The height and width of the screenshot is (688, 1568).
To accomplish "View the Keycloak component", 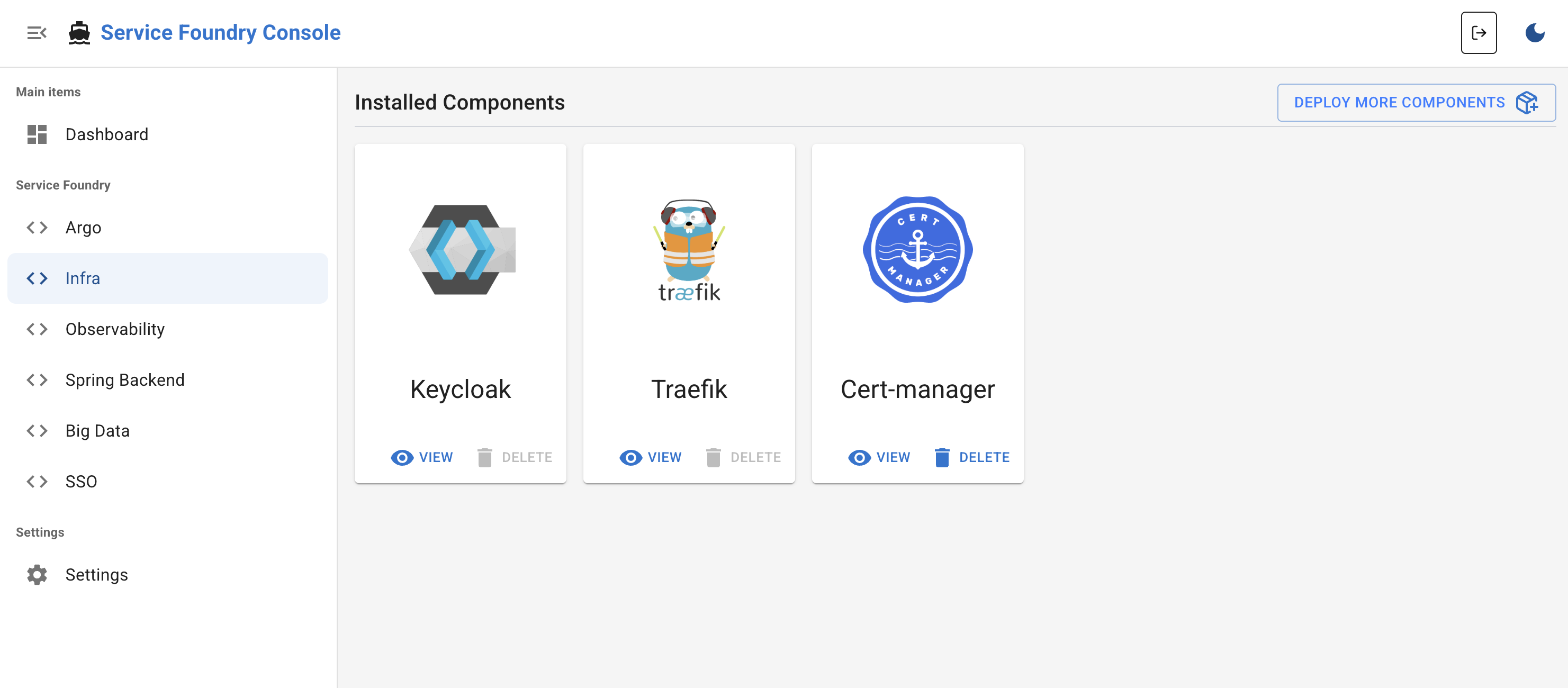I will point(422,457).
